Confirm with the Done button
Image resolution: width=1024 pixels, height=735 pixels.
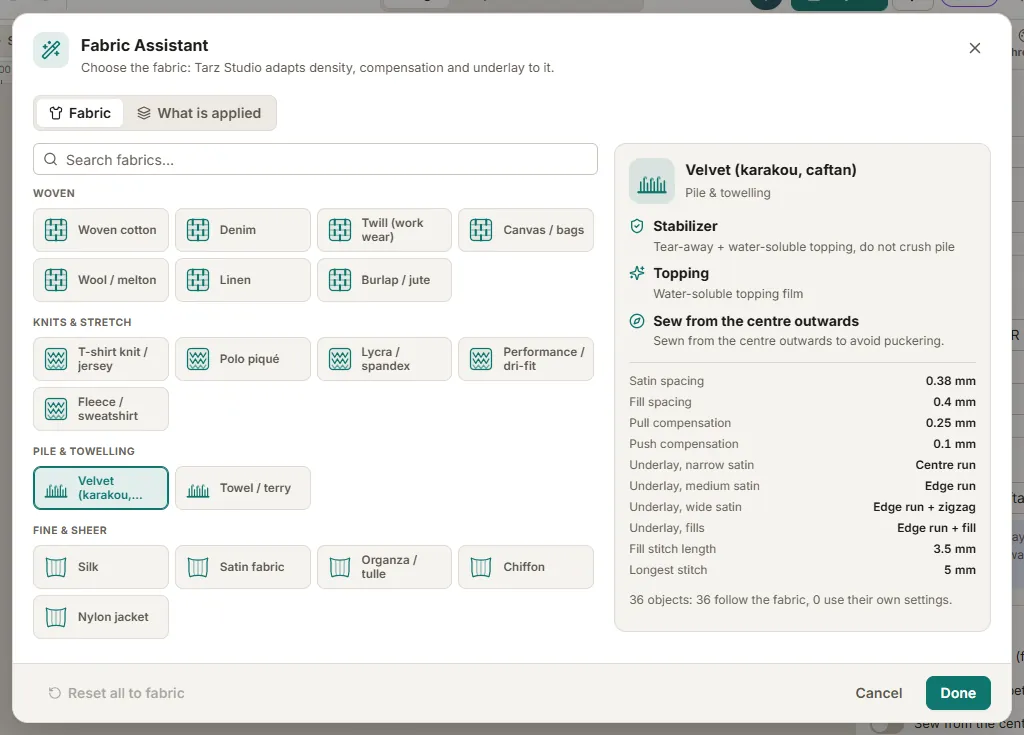pyautogui.click(x=958, y=693)
